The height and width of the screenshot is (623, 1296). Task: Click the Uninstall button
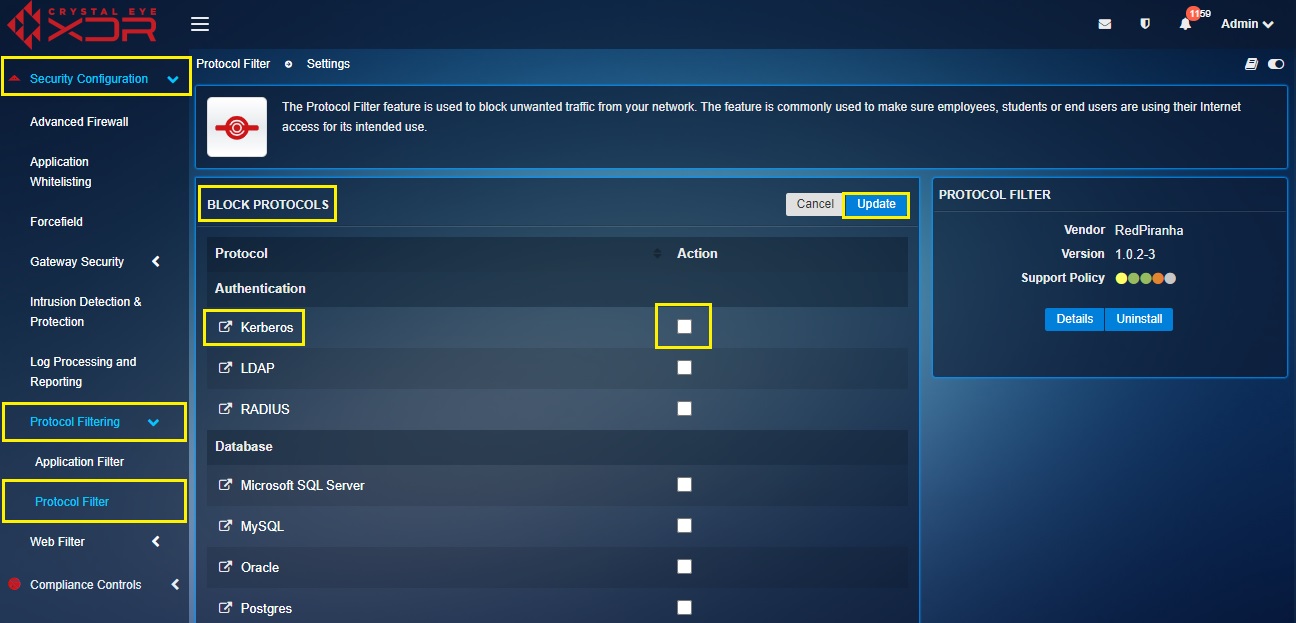[1139, 319]
